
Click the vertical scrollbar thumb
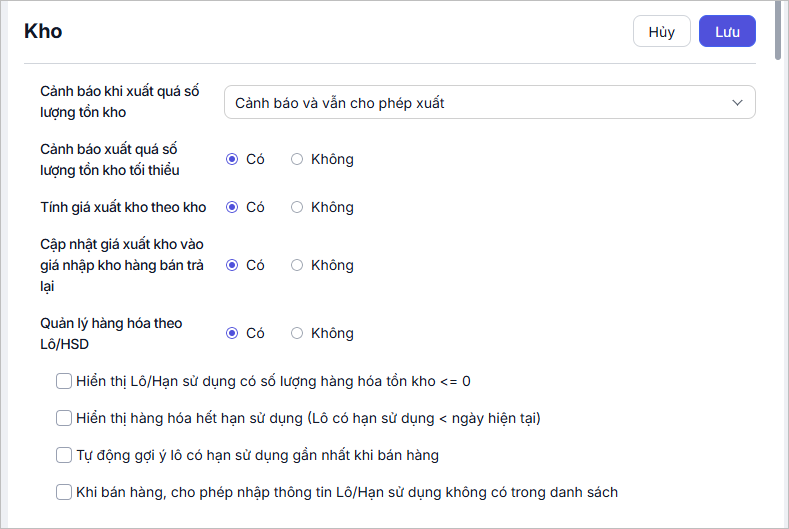coord(779,32)
